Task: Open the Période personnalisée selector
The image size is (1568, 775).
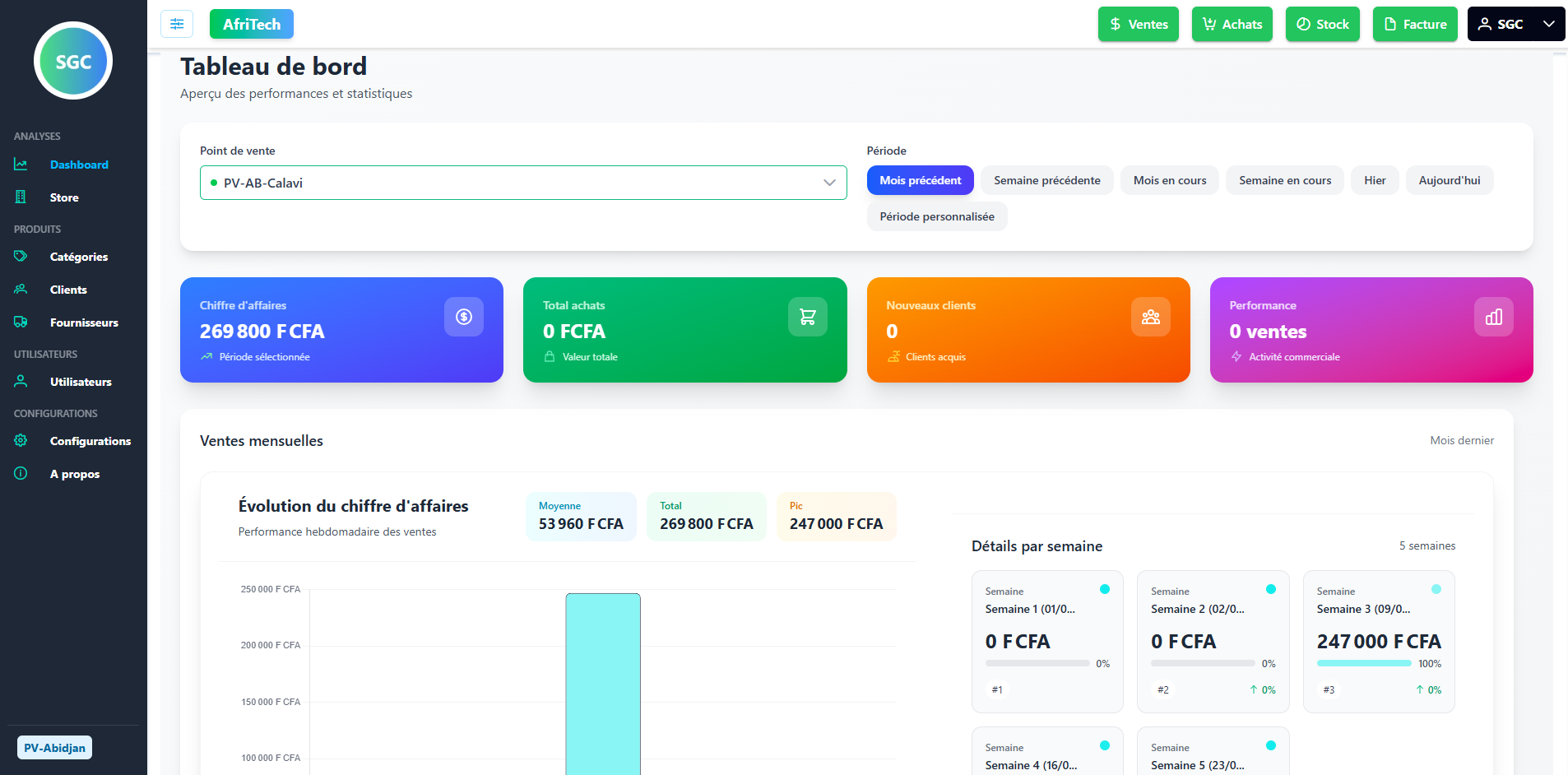Action: (937, 216)
